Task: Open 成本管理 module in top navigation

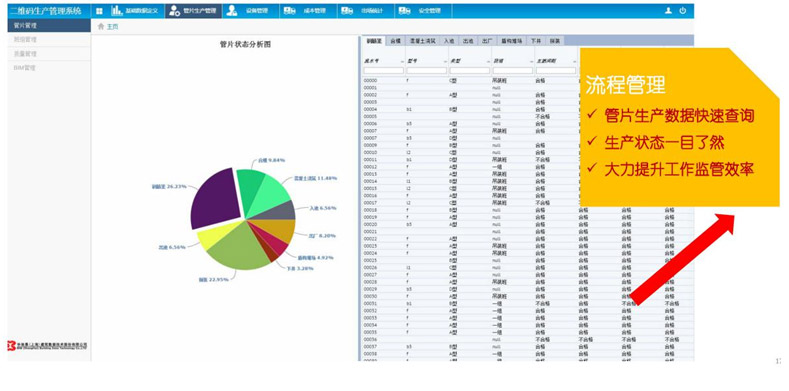Action: (308, 11)
